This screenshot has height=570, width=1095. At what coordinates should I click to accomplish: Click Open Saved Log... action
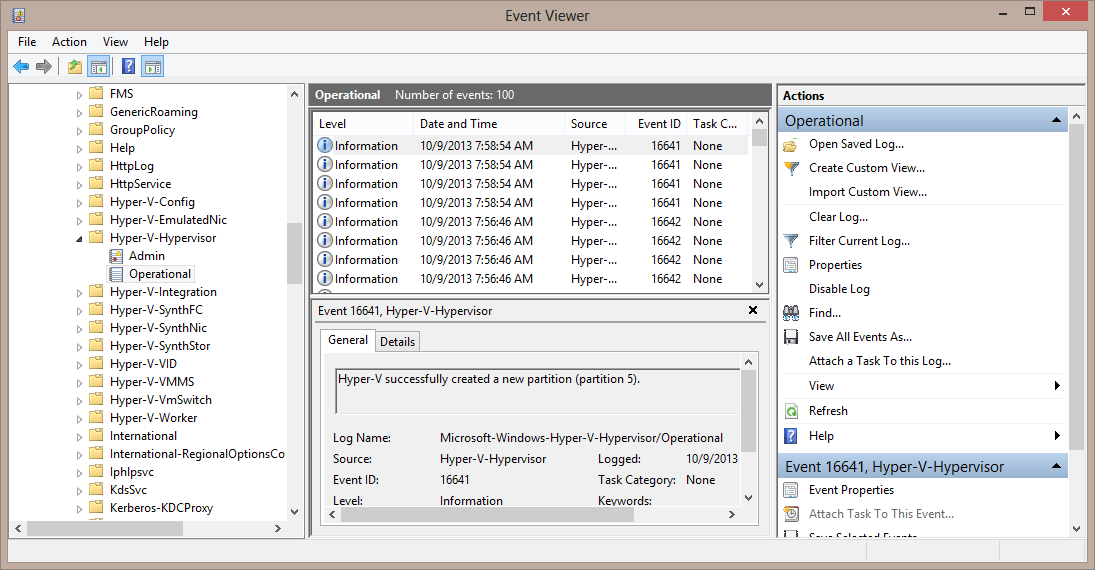tap(856, 144)
